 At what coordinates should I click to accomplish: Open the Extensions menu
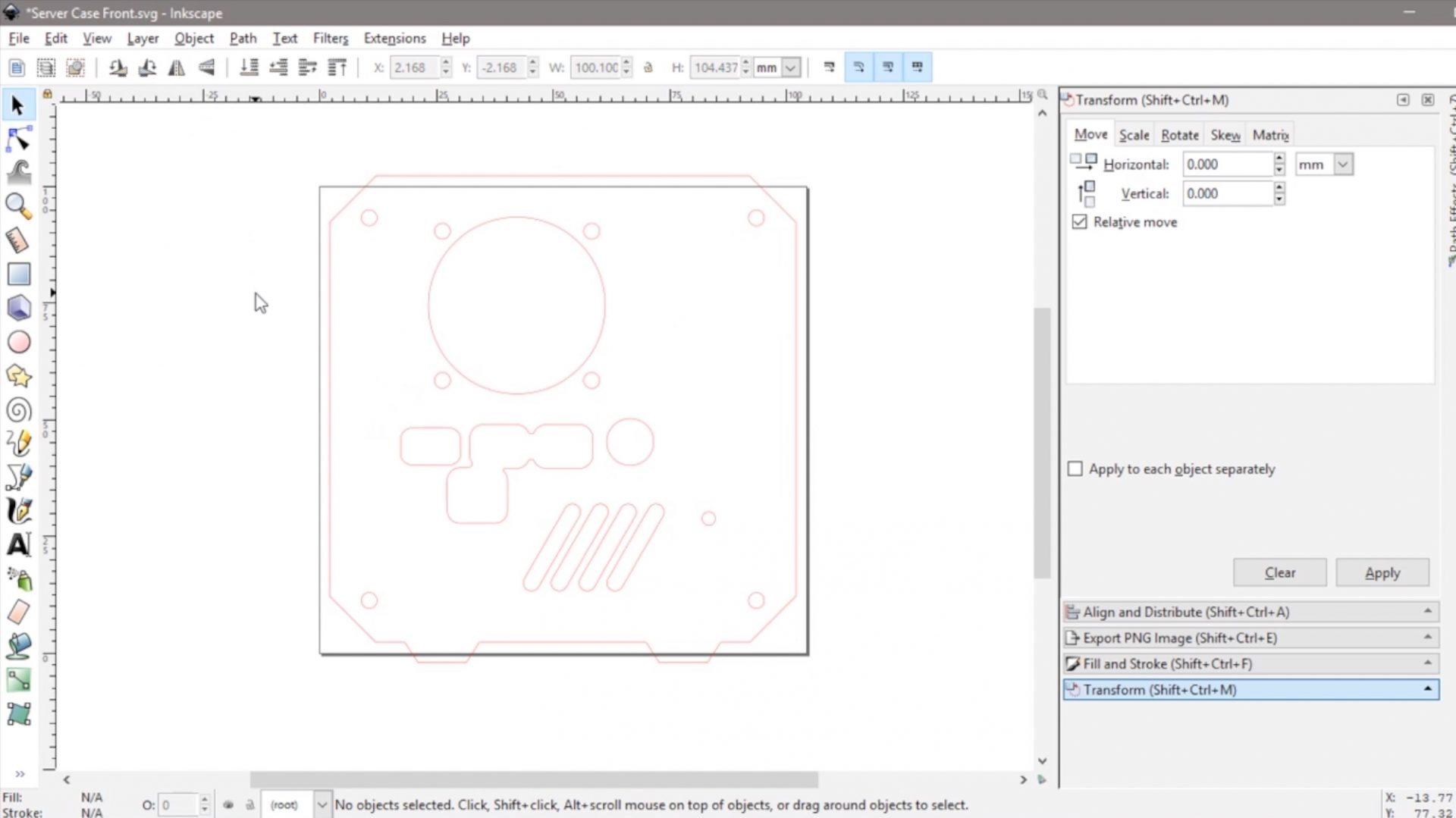click(394, 38)
